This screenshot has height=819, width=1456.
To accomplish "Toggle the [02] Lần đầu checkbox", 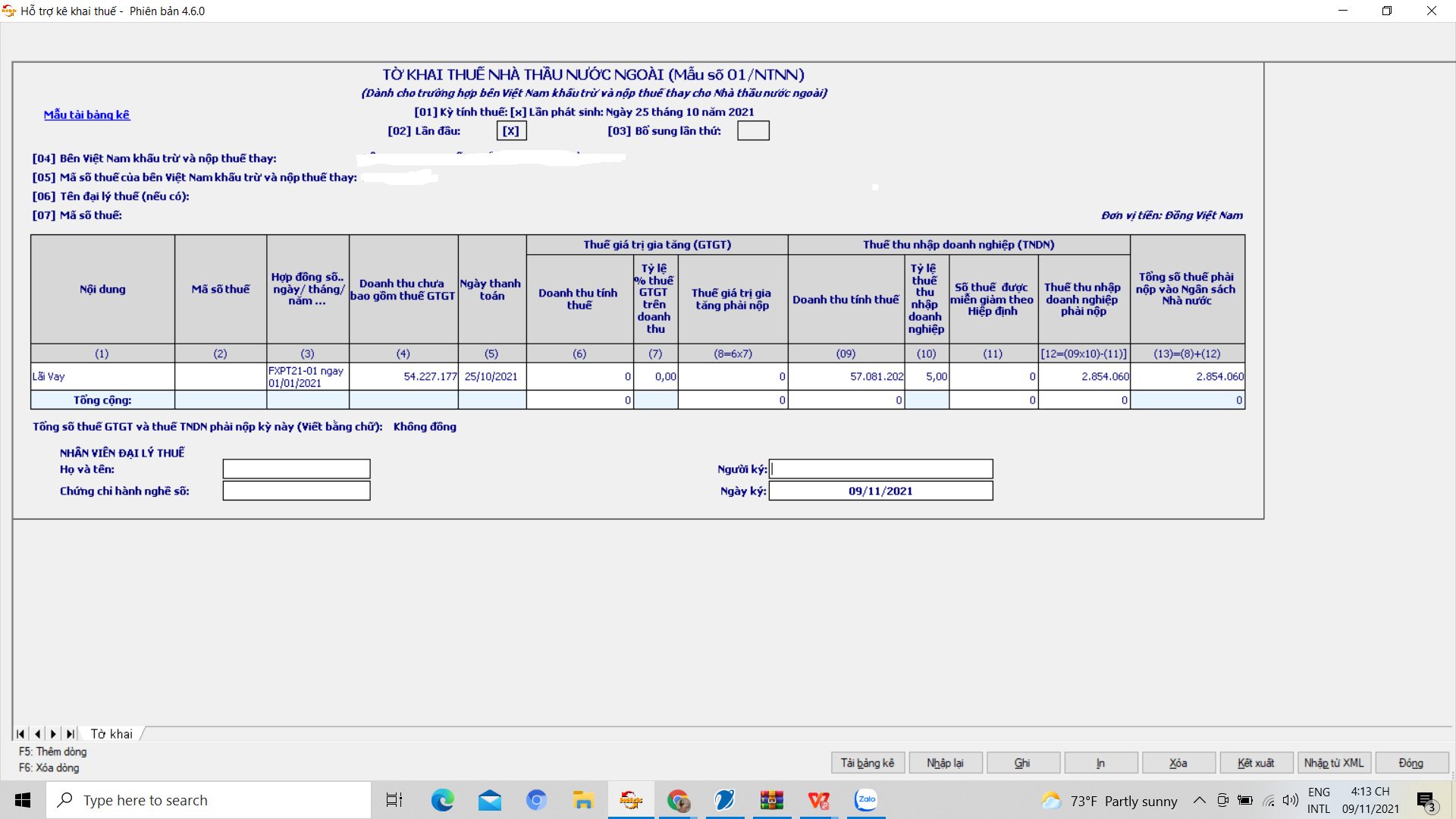I will pos(512,130).
